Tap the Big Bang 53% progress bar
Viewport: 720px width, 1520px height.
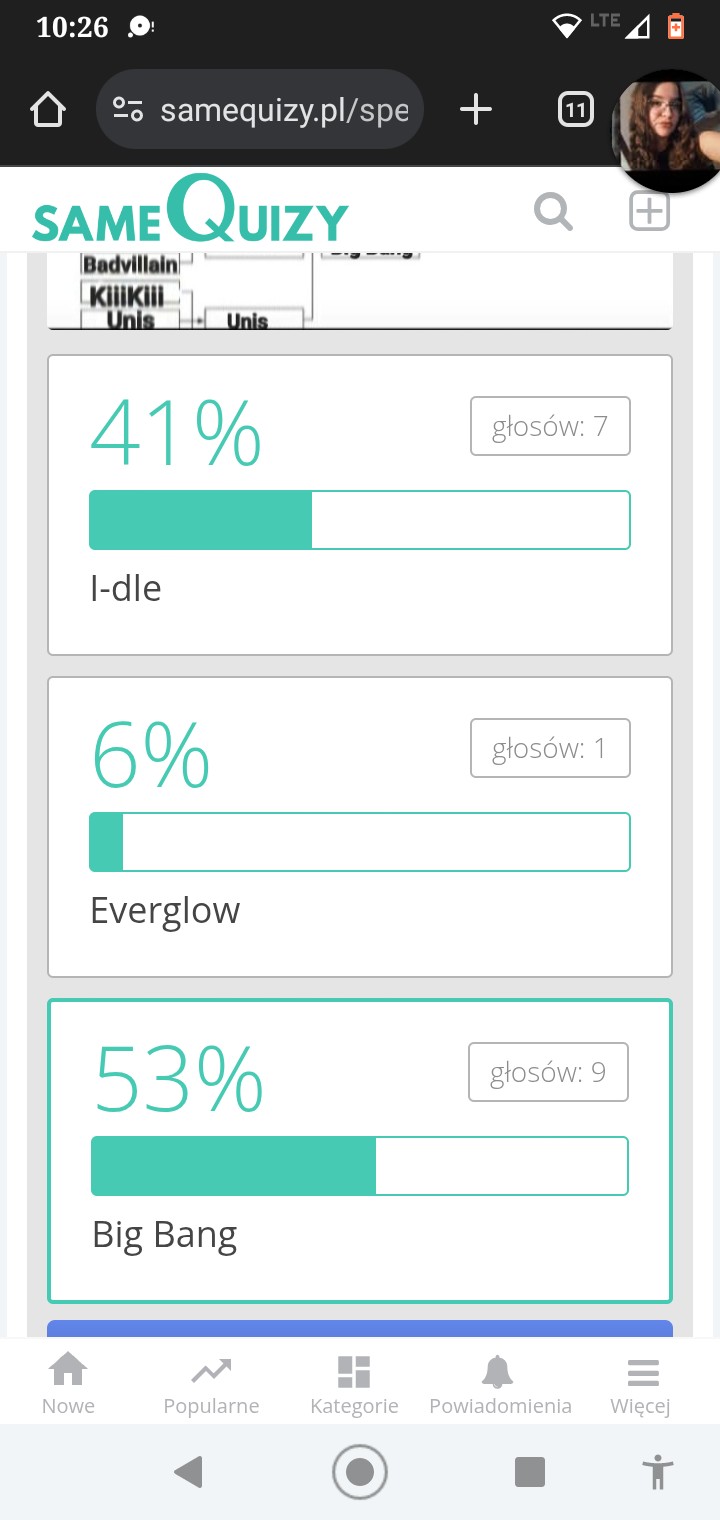click(x=360, y=1166)
